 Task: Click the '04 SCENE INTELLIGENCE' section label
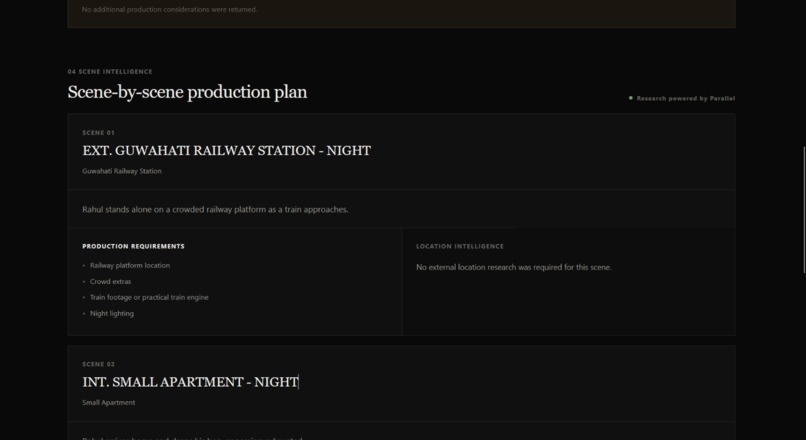coord(110,71)
